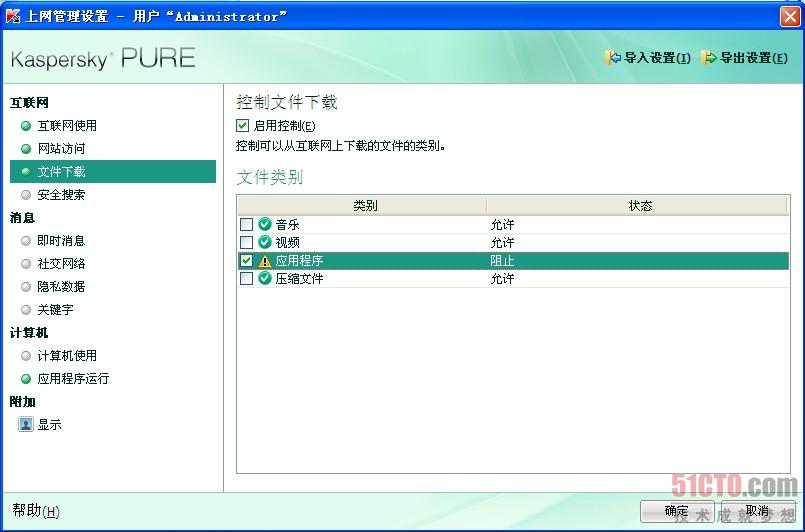Click 阻止 status in 应用程序 row
The image size is (805, 532).
click(x=502, y=261)
